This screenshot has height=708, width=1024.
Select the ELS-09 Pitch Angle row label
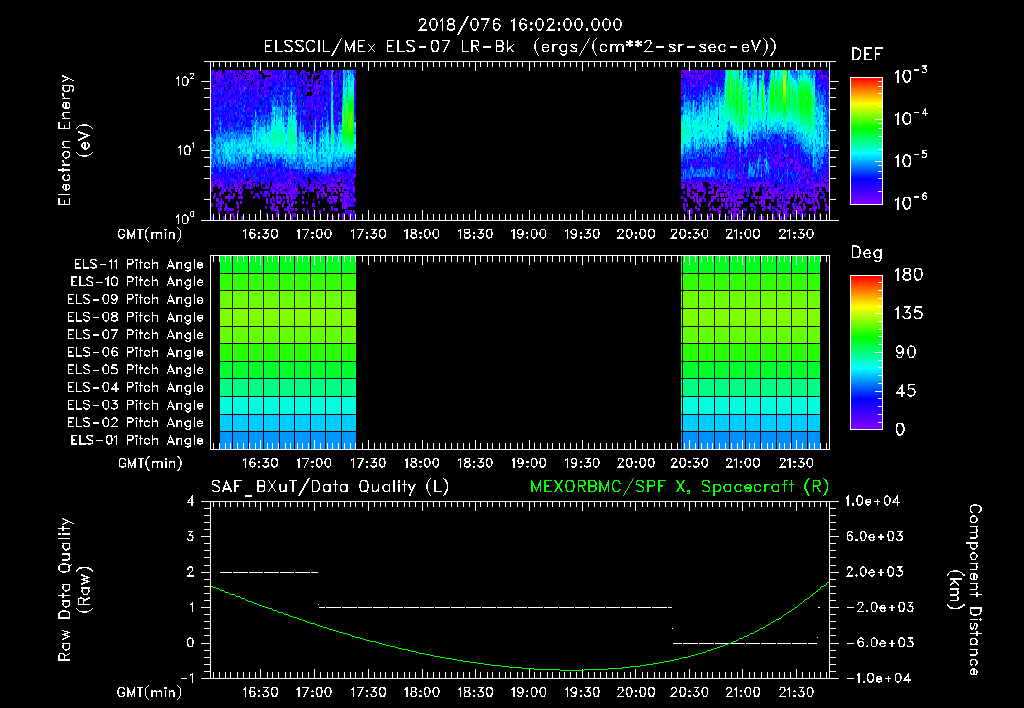tap(135, 300)
